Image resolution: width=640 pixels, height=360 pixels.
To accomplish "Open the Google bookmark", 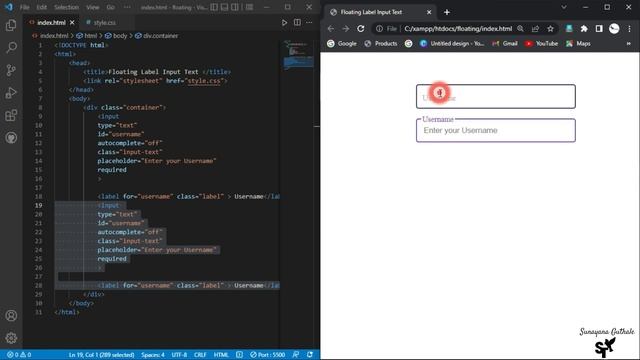I will (x=342, y=43).
